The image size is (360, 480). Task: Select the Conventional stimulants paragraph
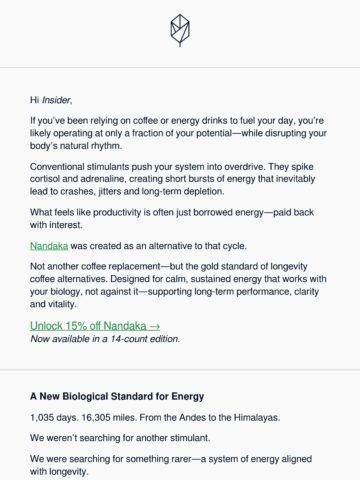click(x=172, y=179)
